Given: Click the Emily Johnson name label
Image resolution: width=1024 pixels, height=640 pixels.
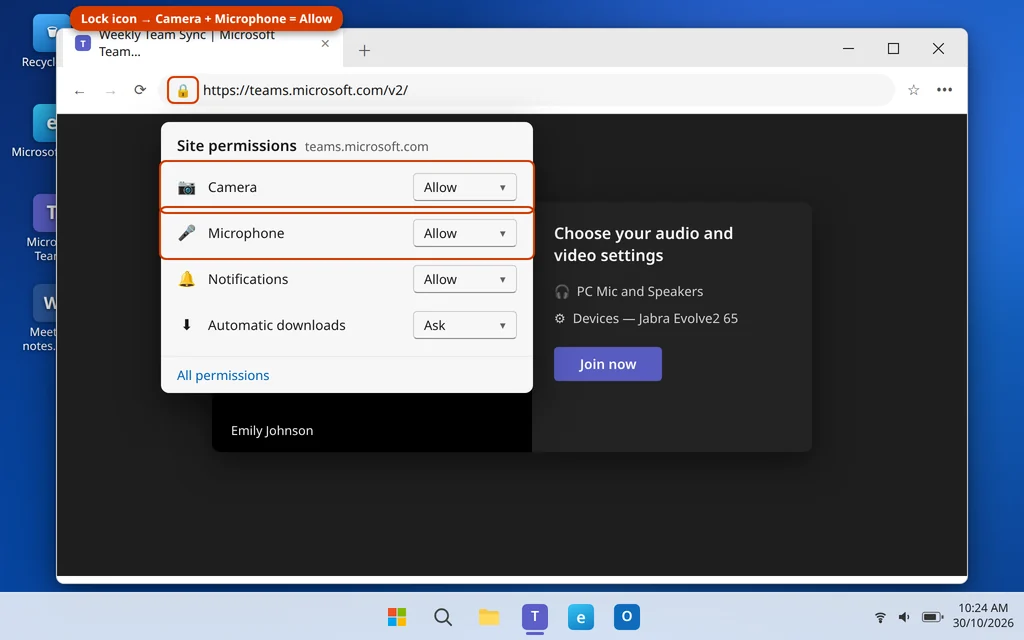Looking at the screenshot, I should (x=272, y=430).
